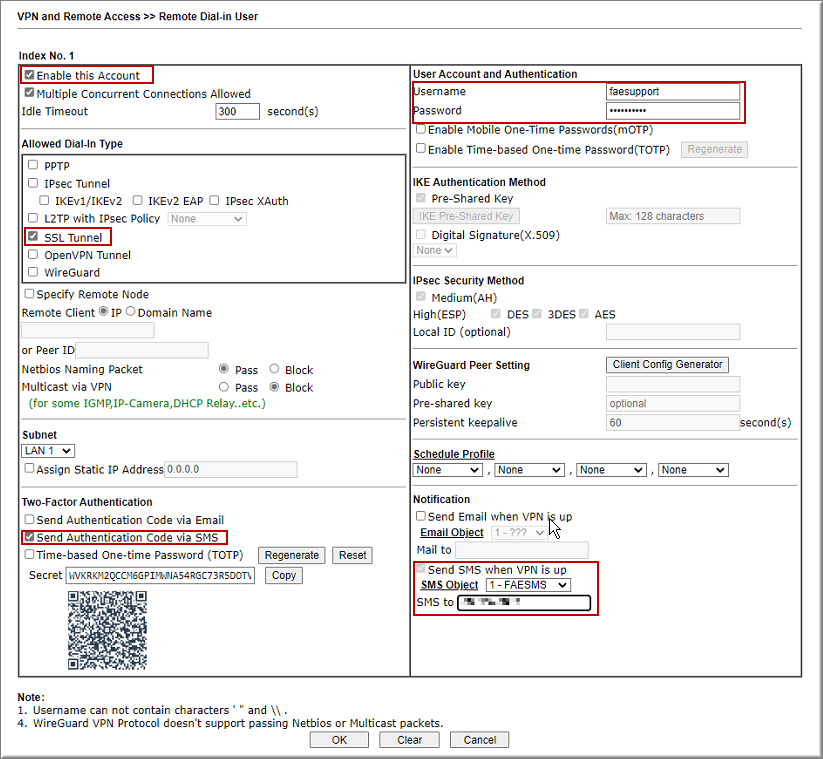Set Multicast via VPN to Pass
Image resolution: width=823 pixels, height=759 pixels.
click(x=224, y=387)
